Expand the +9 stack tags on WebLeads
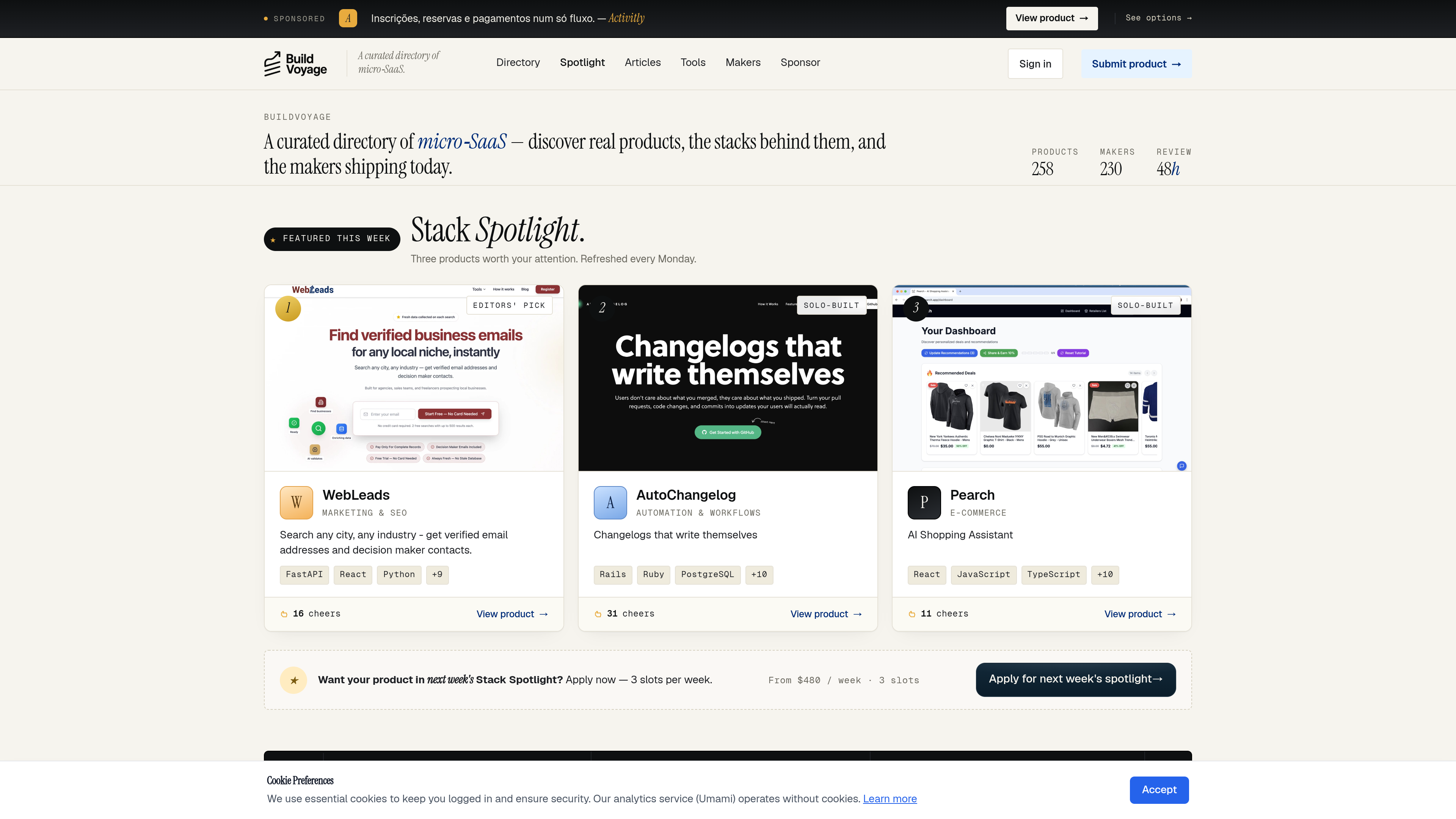1456x819 pixels. pyautogui.click(x=437, y=574)
